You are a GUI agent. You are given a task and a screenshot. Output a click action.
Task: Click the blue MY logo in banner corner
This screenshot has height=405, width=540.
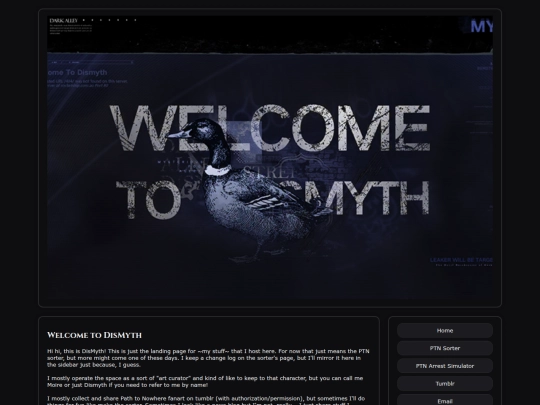tap(481, 26)
